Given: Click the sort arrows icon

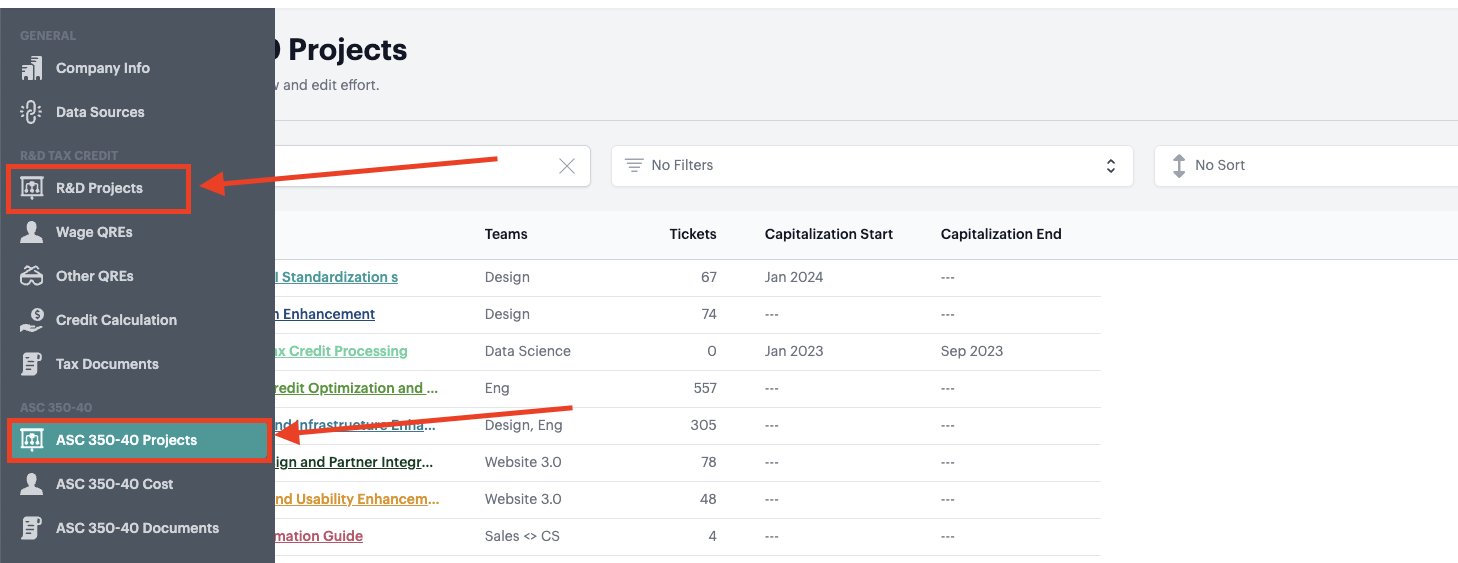Looking at the screenshot, I should coord(1178,166).
